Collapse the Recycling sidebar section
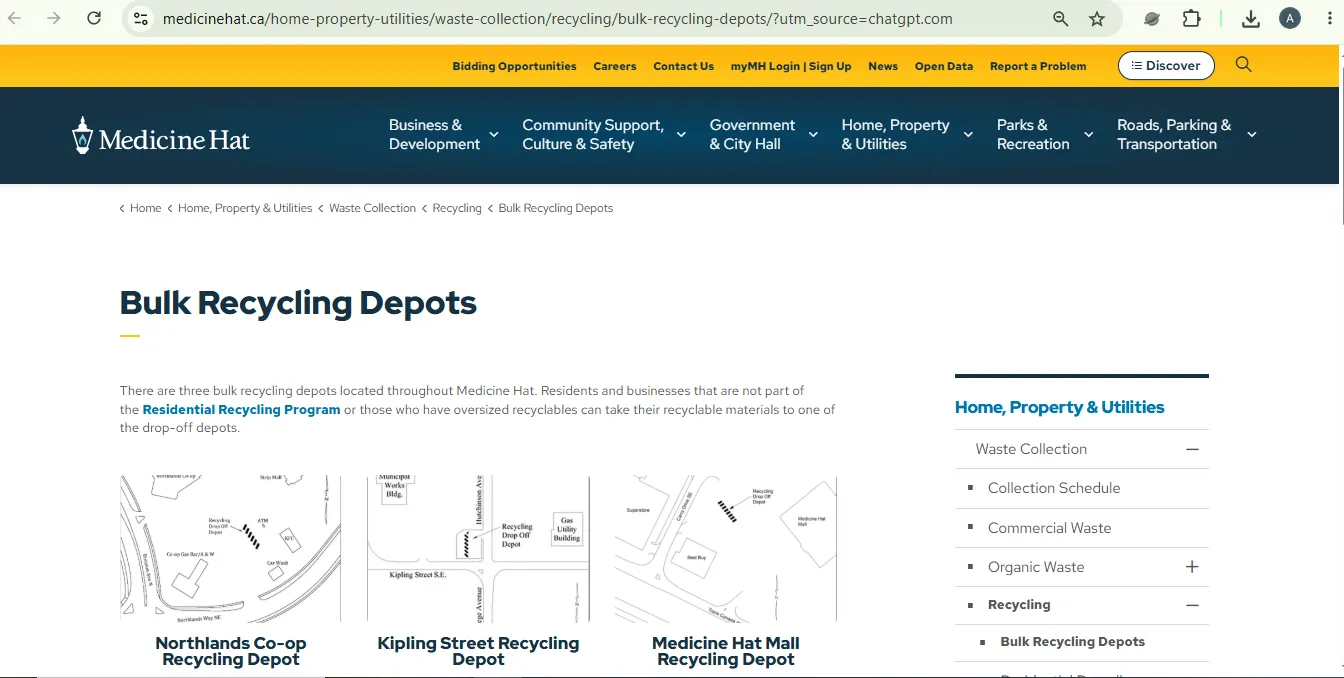Screen dimensions: 1344x678 click(1192, 605)
